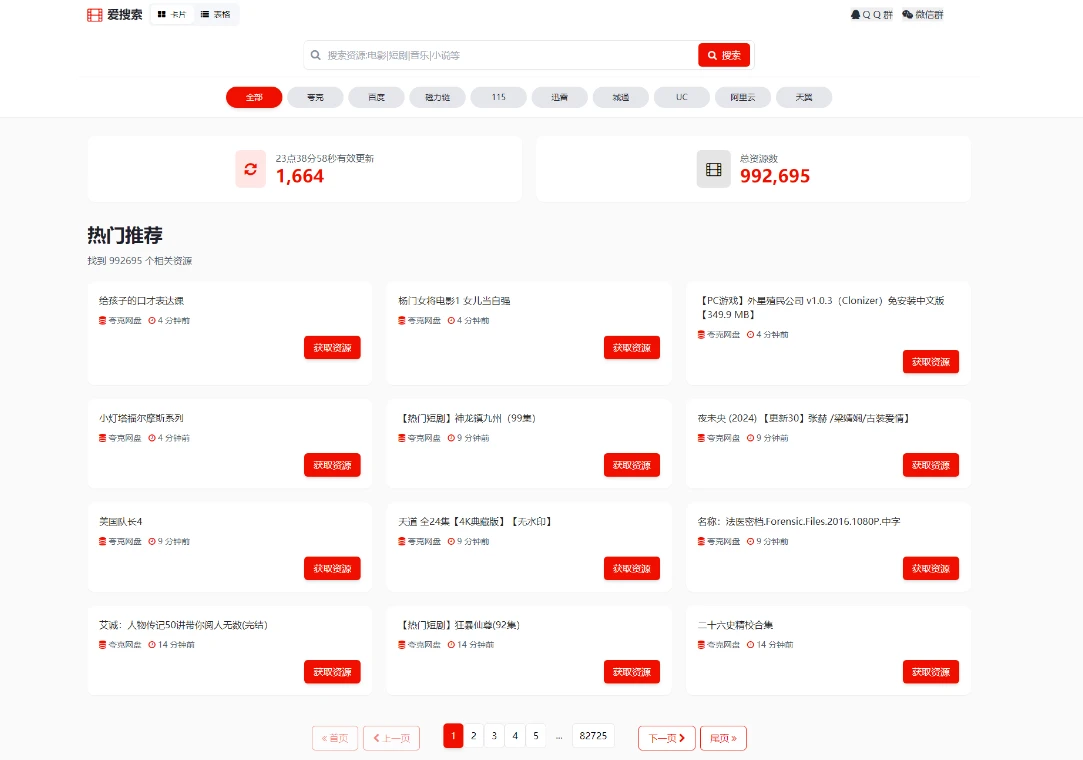1083x760 pixels.
Task: Go to page 4
Action: click(515, 736)
